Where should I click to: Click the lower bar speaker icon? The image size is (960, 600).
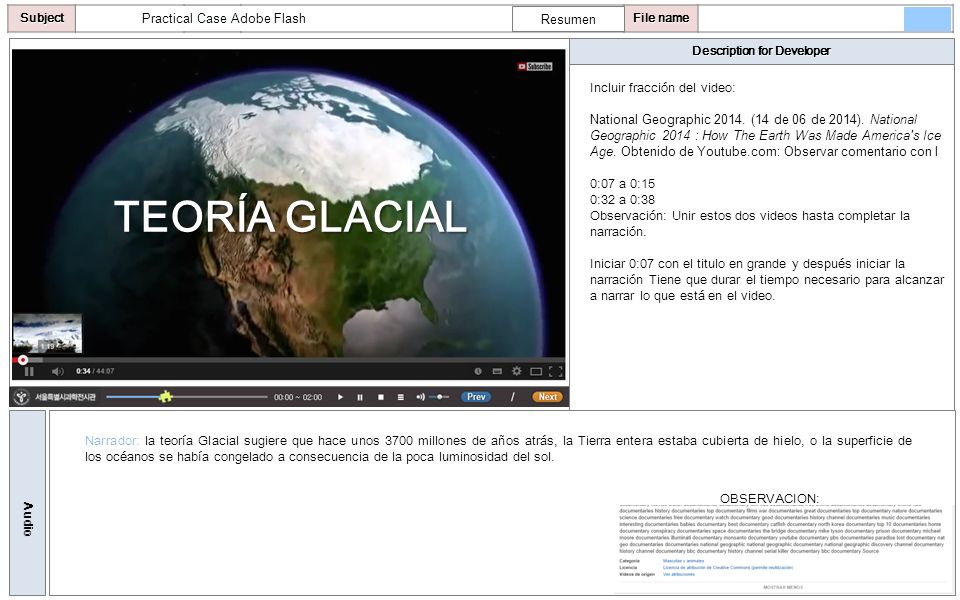coord(420,397)
